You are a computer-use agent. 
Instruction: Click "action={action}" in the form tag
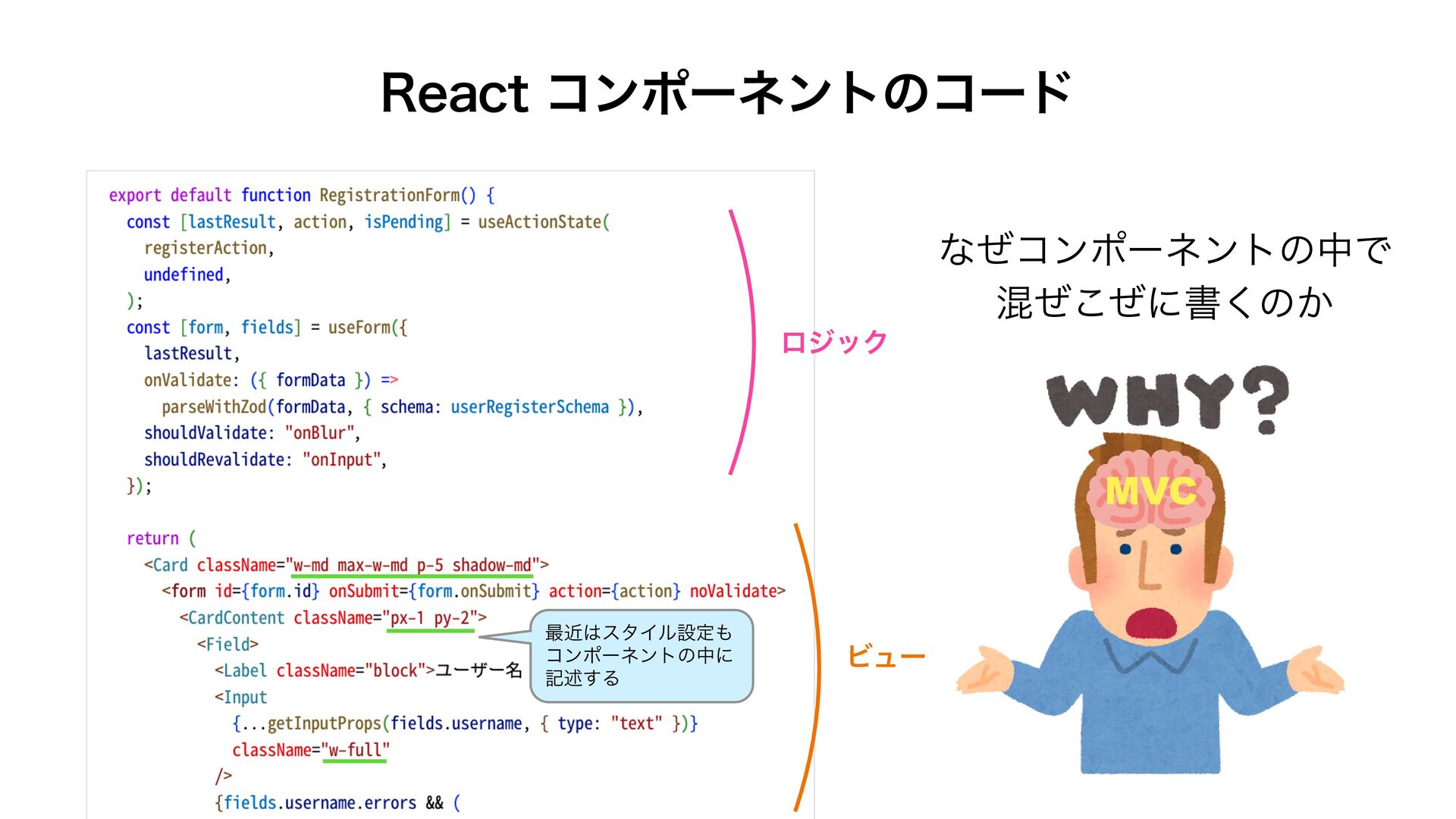[x=615, y=591]
